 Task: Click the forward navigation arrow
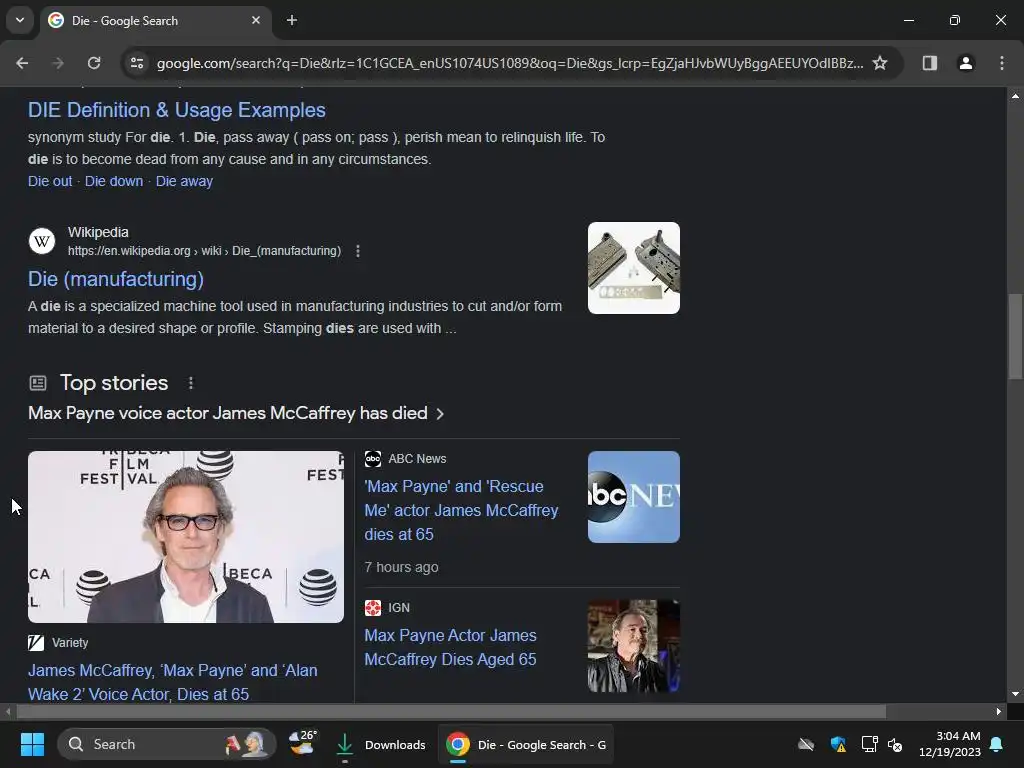pyautogui.click(x=58, y=63)
